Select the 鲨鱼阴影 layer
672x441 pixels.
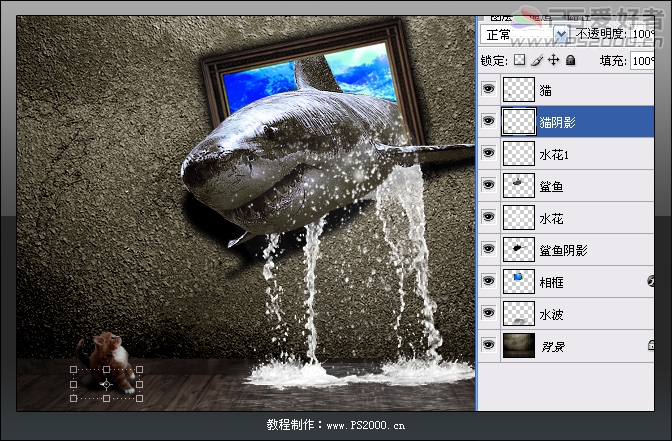pyautogui.click(x=563, y=250)
